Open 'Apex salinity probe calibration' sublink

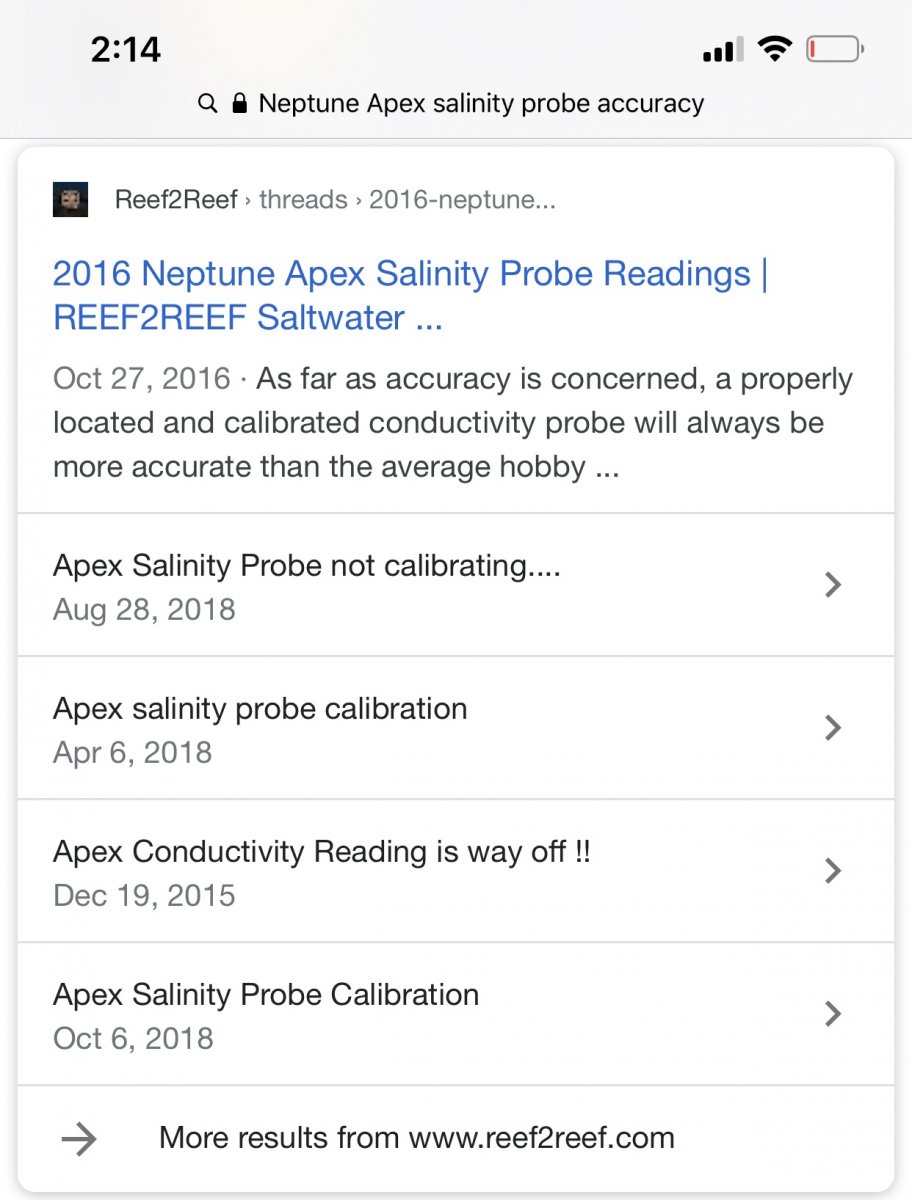coord(260,709)
